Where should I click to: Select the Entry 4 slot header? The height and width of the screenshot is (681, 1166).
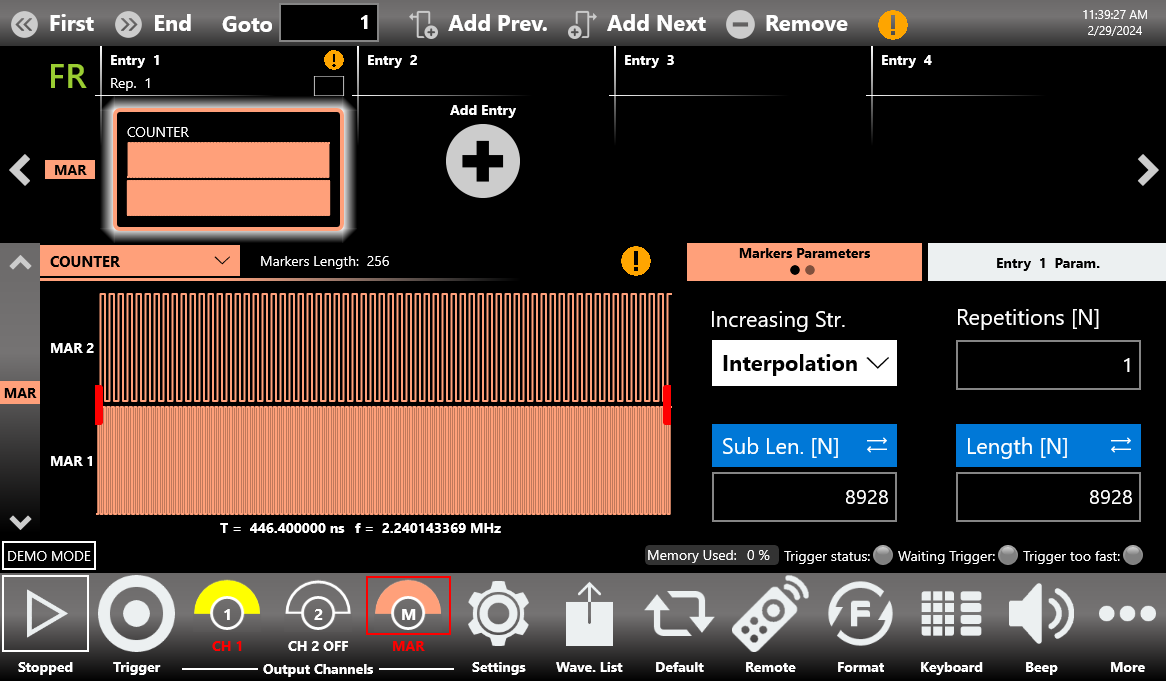[x=906, y=60]
